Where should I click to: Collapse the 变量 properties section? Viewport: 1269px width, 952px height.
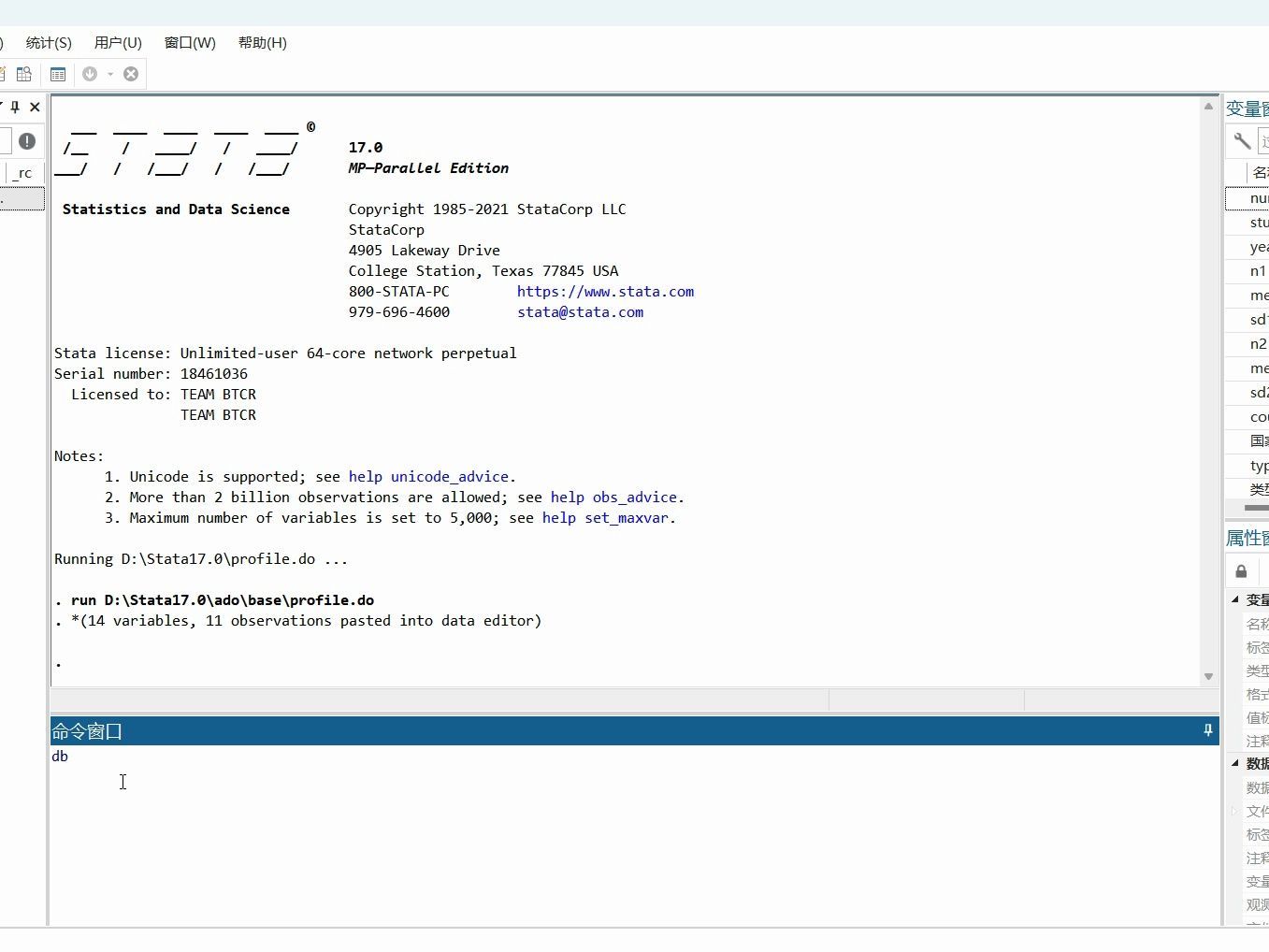(1235, 599)
